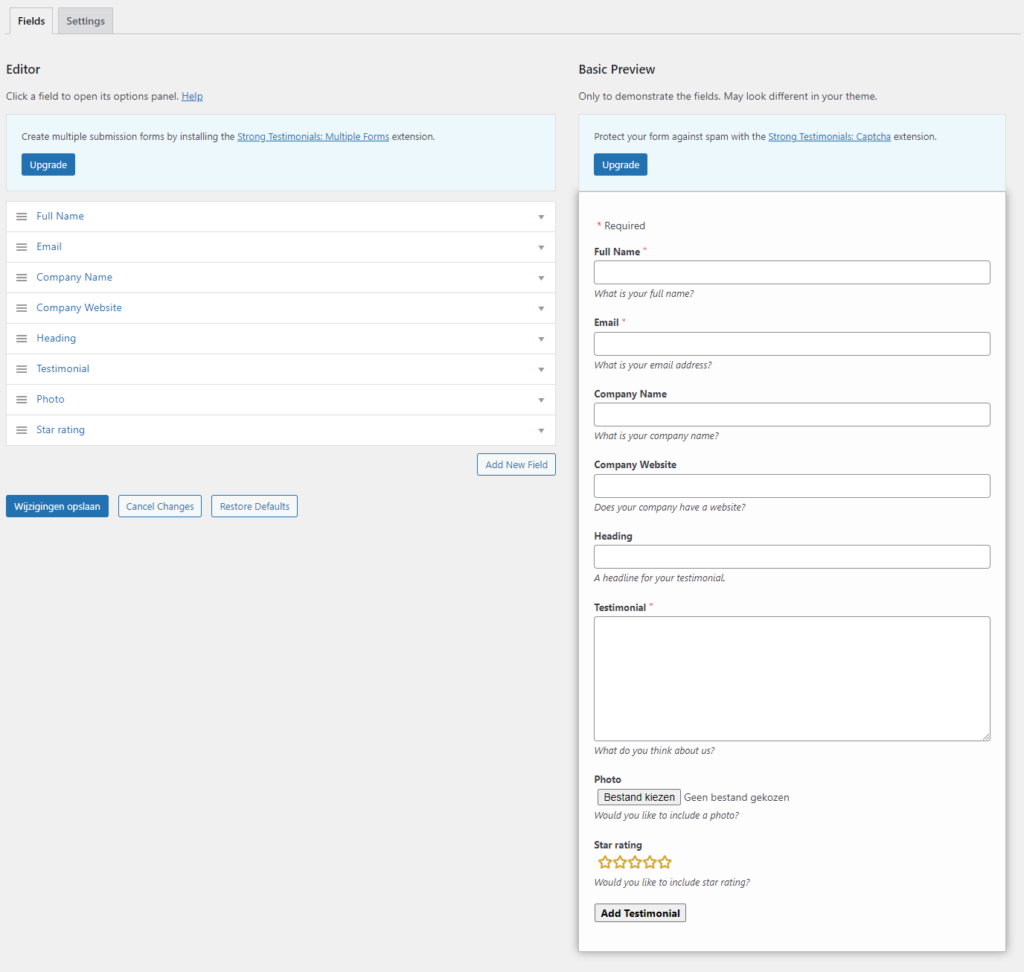Open the Email field row

pos(281,247)
